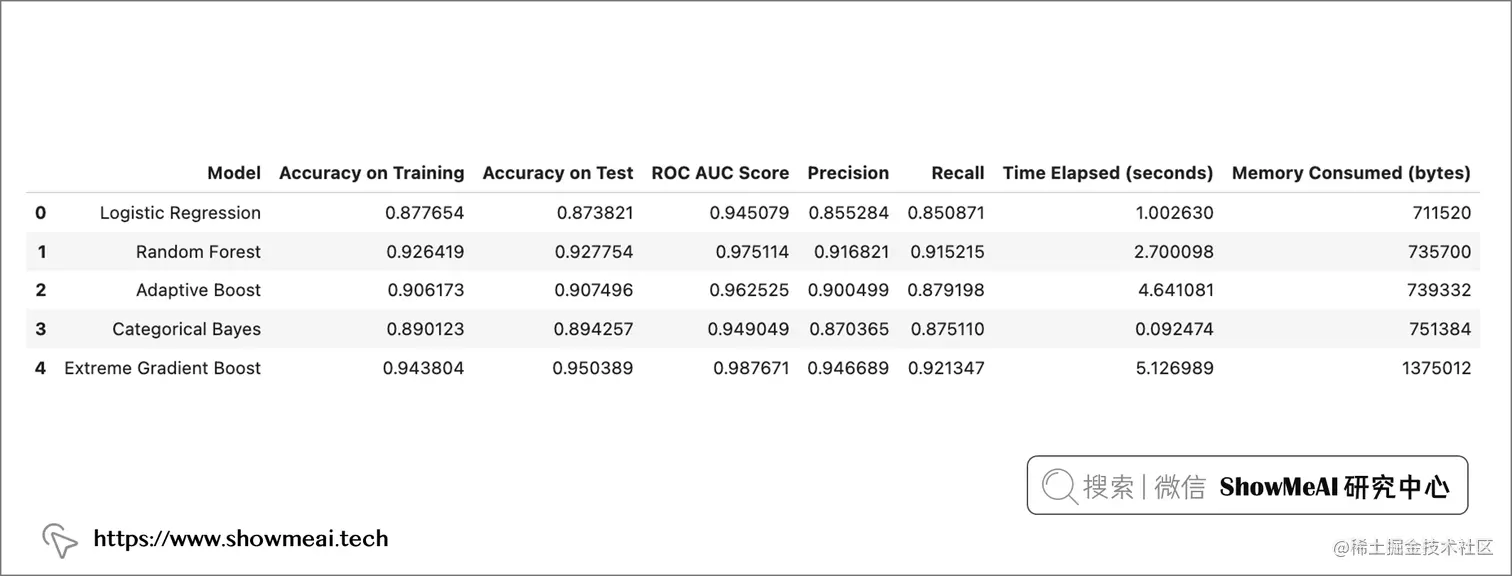
Task: Select the Recall column header
Action: 958,173
